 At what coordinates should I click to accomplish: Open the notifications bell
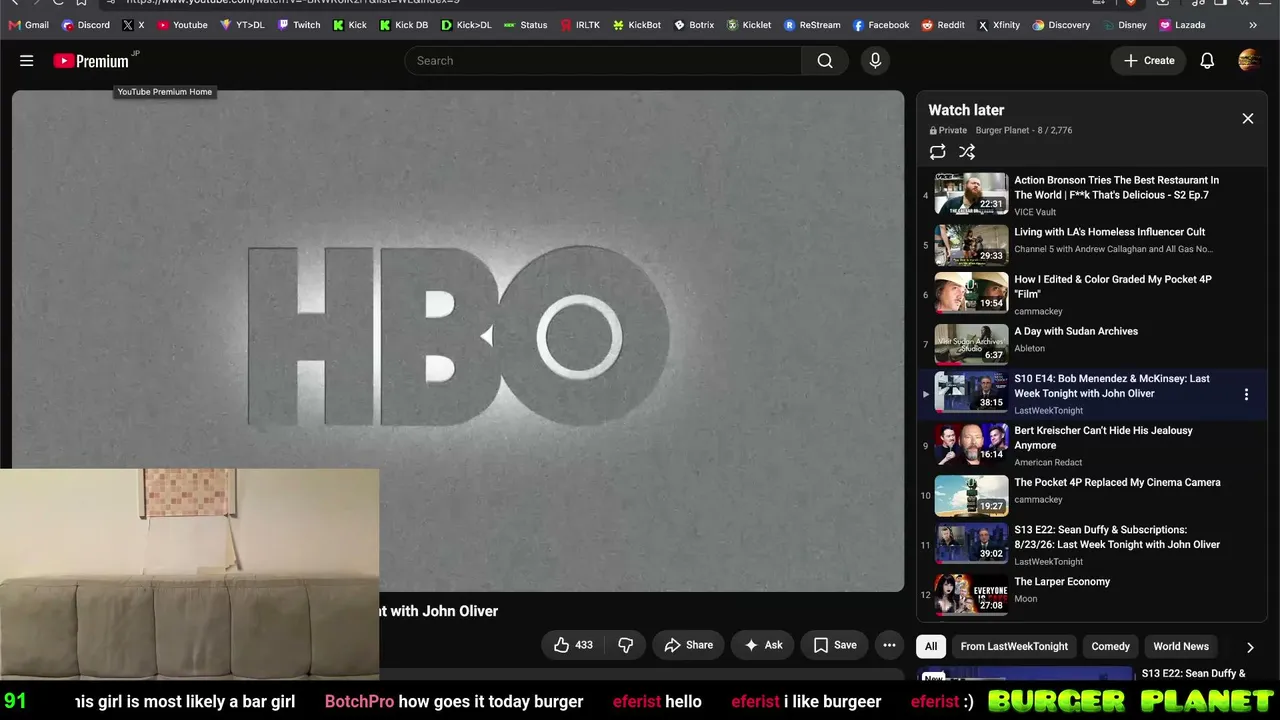[1207, 61]
